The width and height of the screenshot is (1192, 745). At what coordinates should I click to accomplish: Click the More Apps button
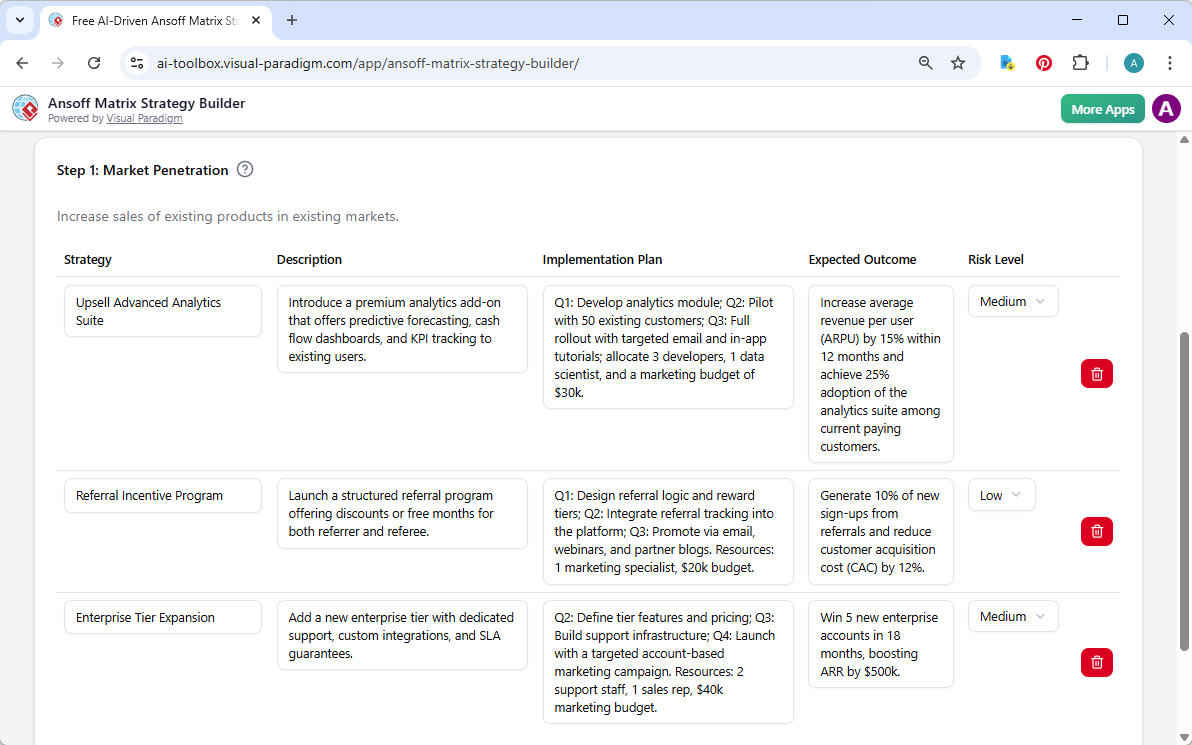click(1102, 108)
